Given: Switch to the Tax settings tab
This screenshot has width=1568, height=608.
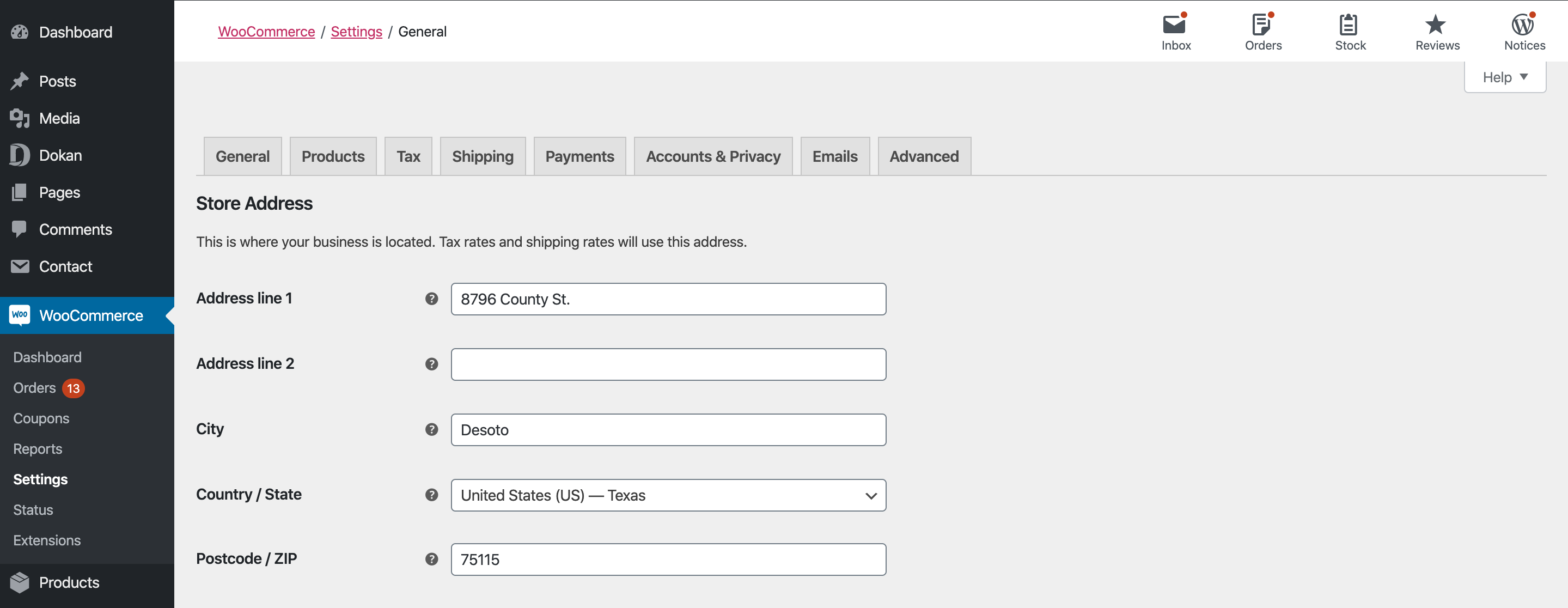Looking at the screenshot, I should tap(408, 156).
